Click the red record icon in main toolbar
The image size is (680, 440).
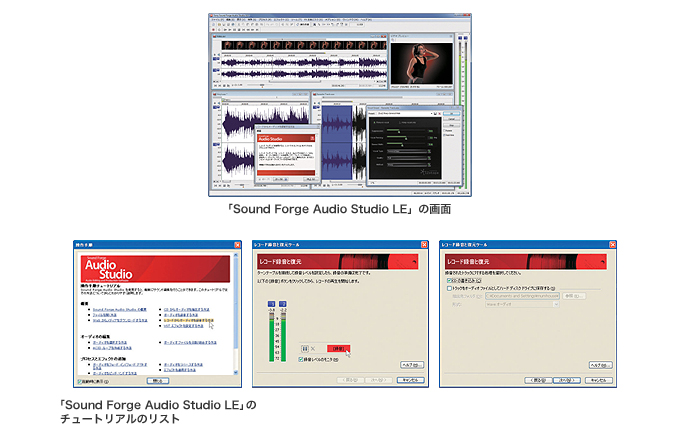click(214, 29)
